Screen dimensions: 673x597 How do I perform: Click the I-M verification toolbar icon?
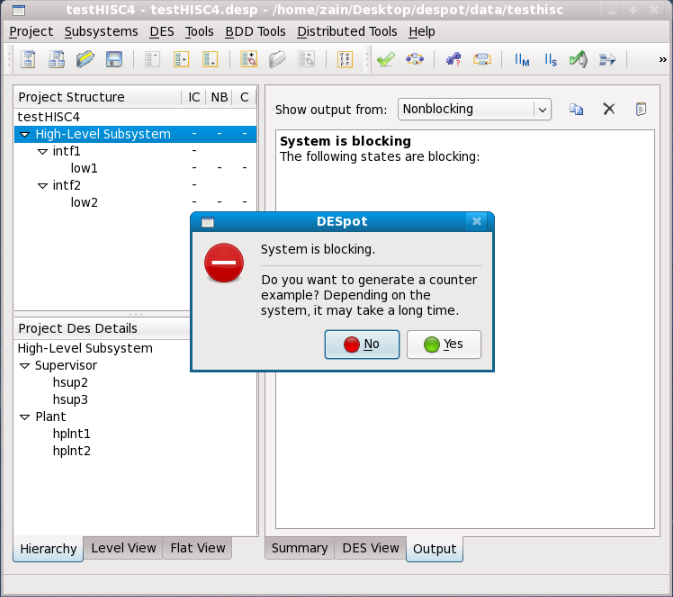click(522, 60)
